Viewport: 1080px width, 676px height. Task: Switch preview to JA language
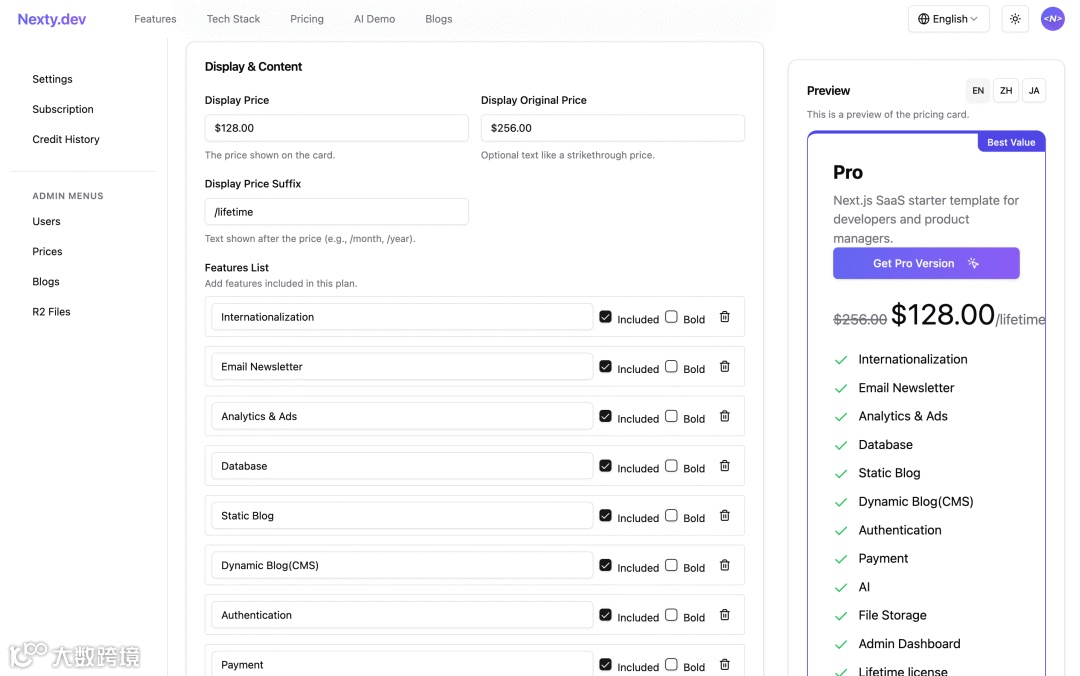coord(1034,91)
